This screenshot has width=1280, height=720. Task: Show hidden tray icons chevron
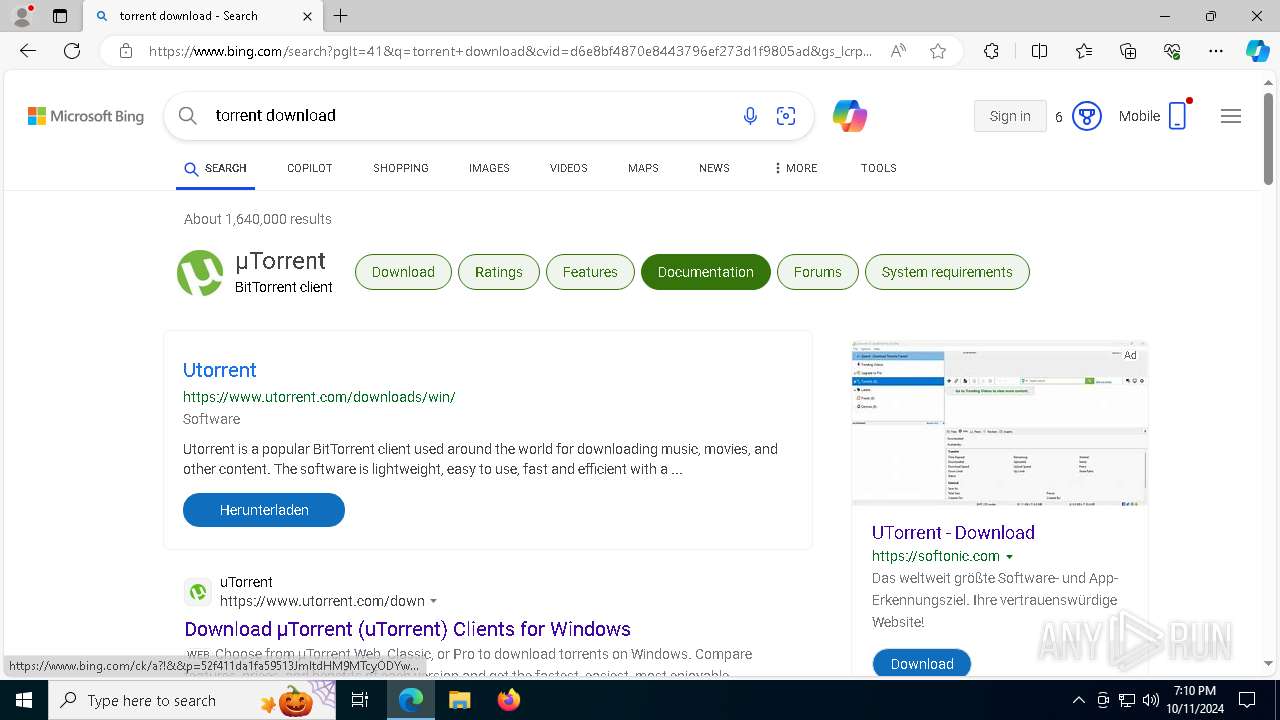pyautogui.click(x=1078, y=700)
